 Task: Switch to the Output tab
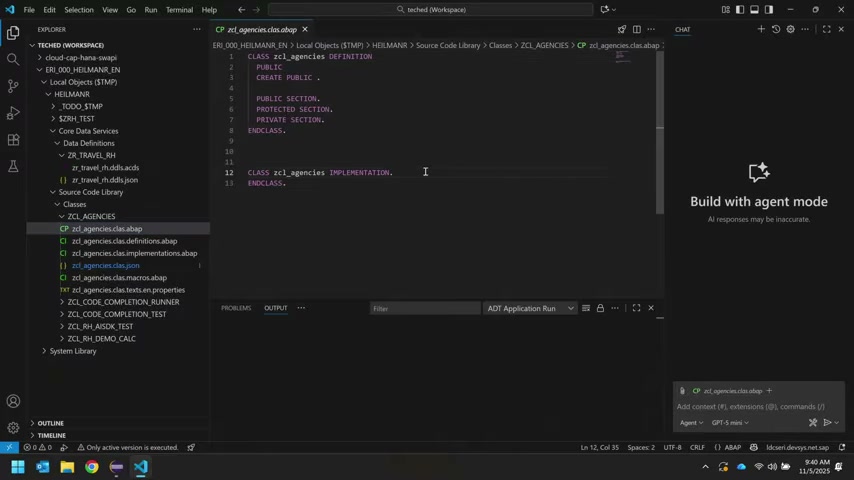(276, 308)
